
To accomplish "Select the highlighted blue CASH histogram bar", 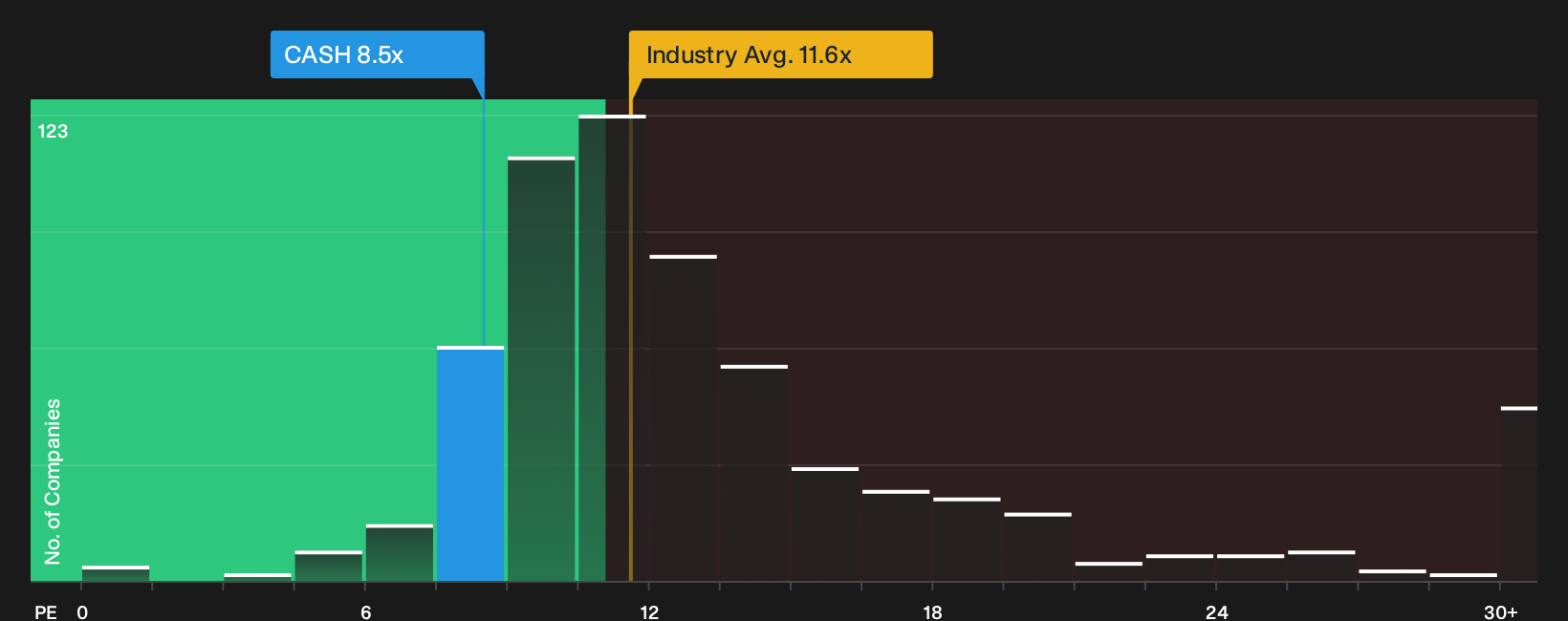I will pos(470,463).
